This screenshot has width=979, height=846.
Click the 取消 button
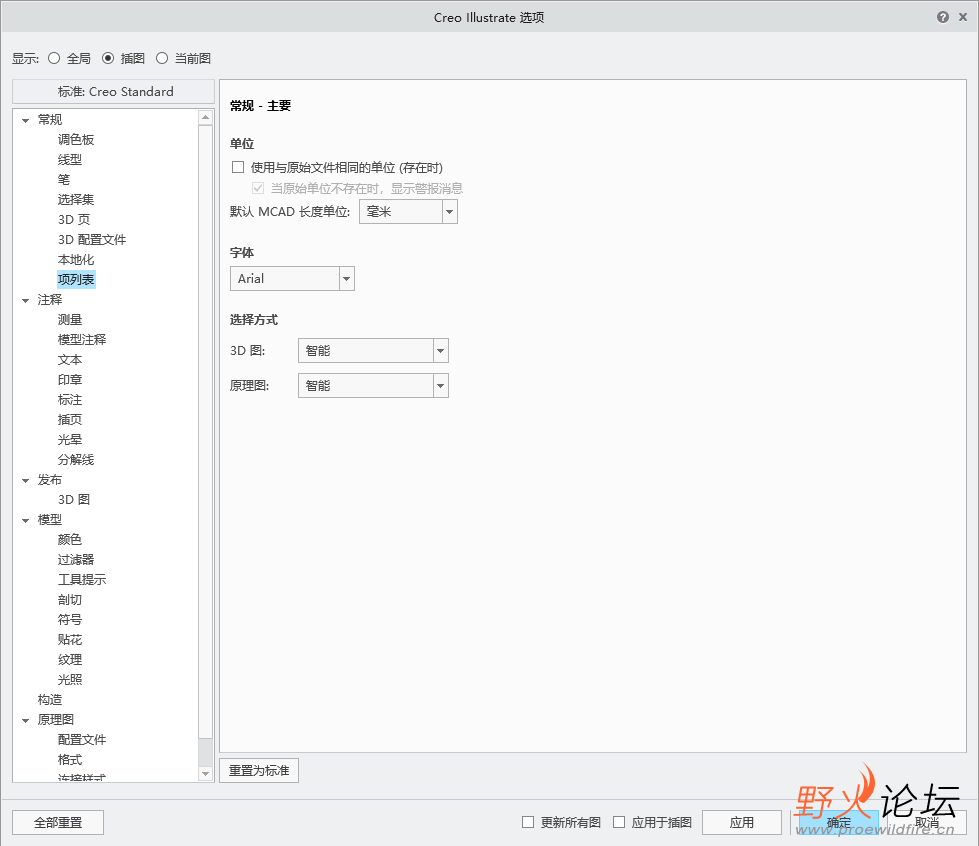tap(927, 822)
